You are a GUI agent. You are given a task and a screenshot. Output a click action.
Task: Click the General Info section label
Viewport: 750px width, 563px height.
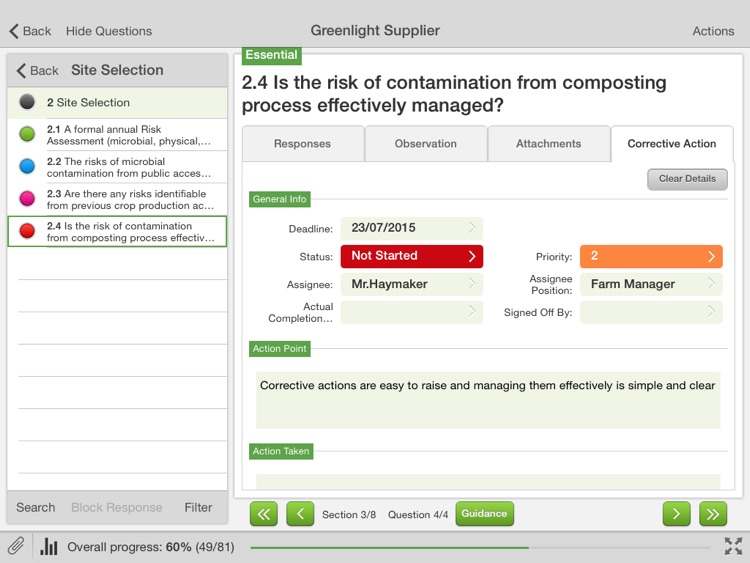point(280,199)
